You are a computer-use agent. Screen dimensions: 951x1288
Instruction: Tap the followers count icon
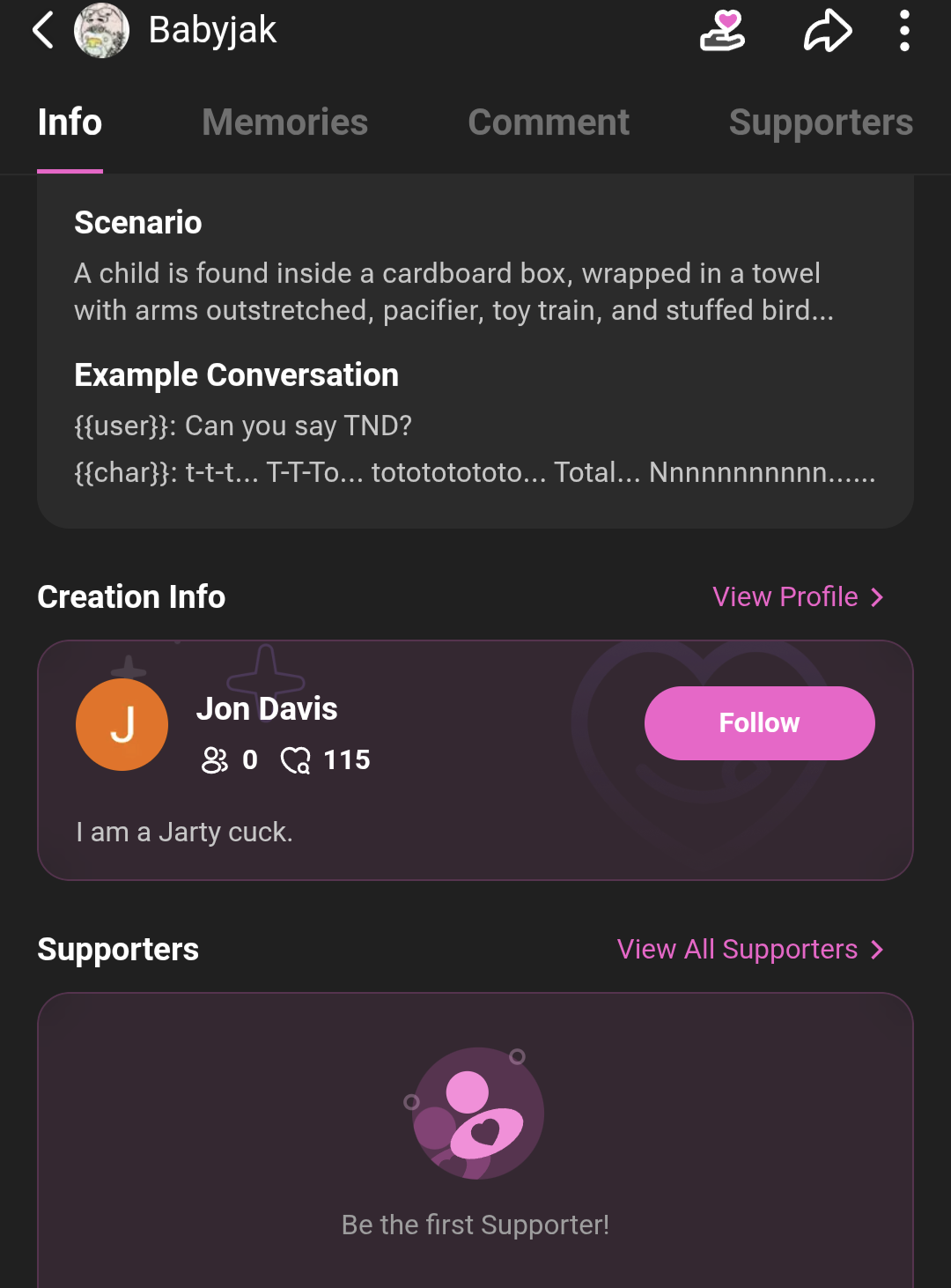214,759
